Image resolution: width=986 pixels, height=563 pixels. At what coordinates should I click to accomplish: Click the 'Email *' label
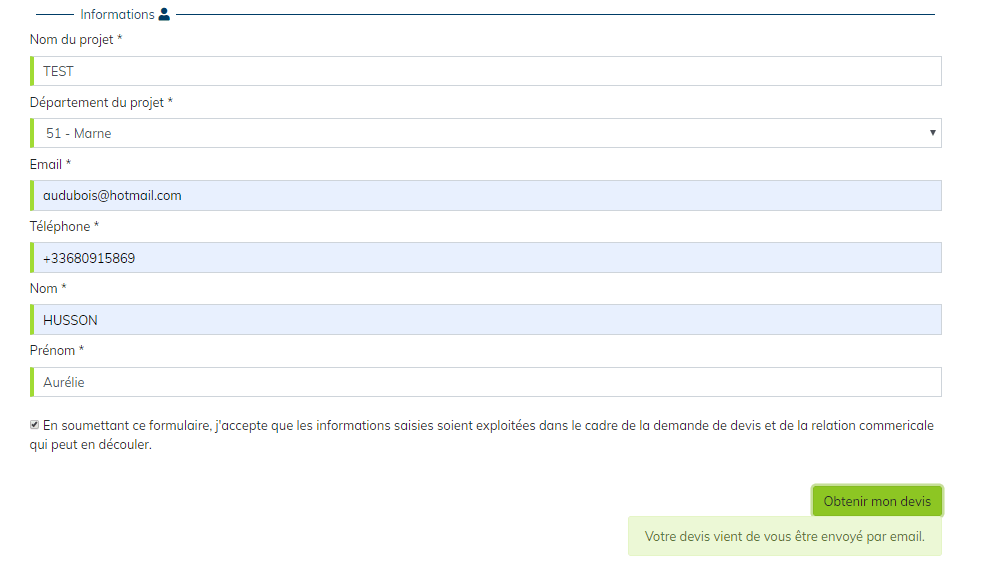click(50, 164)
